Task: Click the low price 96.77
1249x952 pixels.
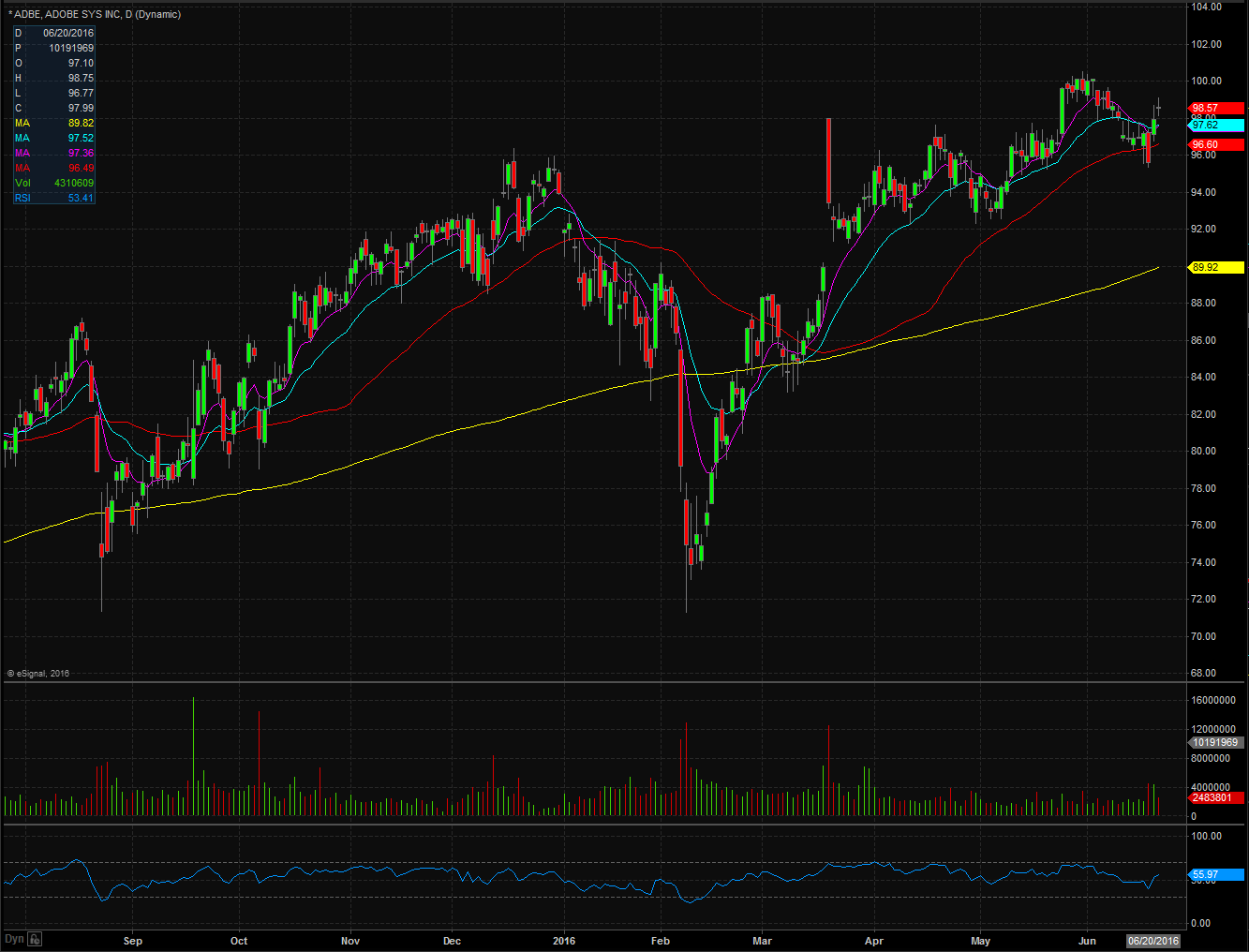Action: tap(81, 93)
